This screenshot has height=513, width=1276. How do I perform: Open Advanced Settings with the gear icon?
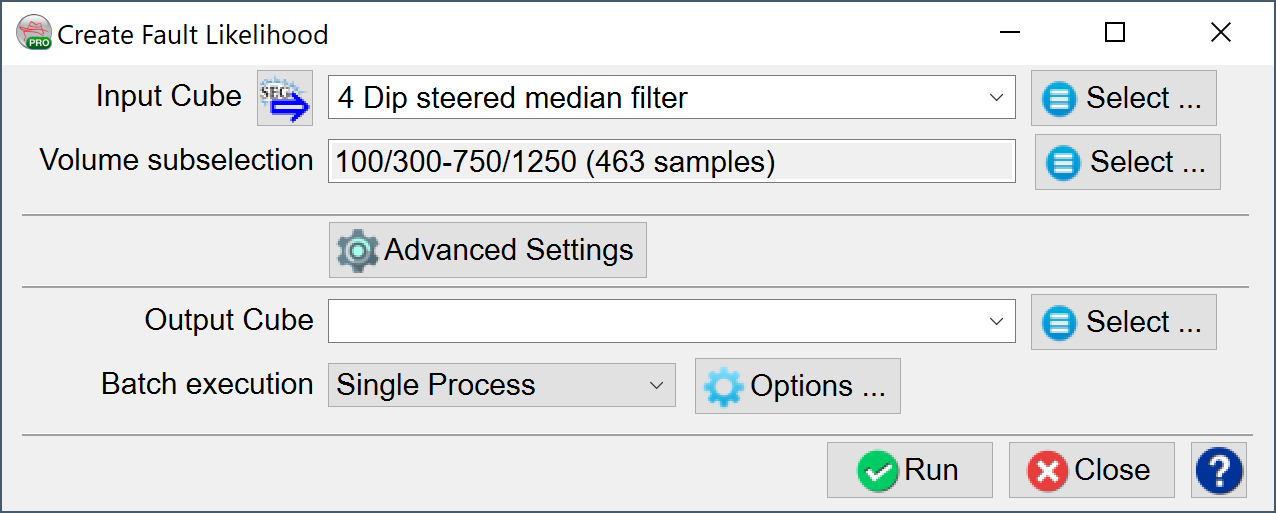[x=488, y=250]
